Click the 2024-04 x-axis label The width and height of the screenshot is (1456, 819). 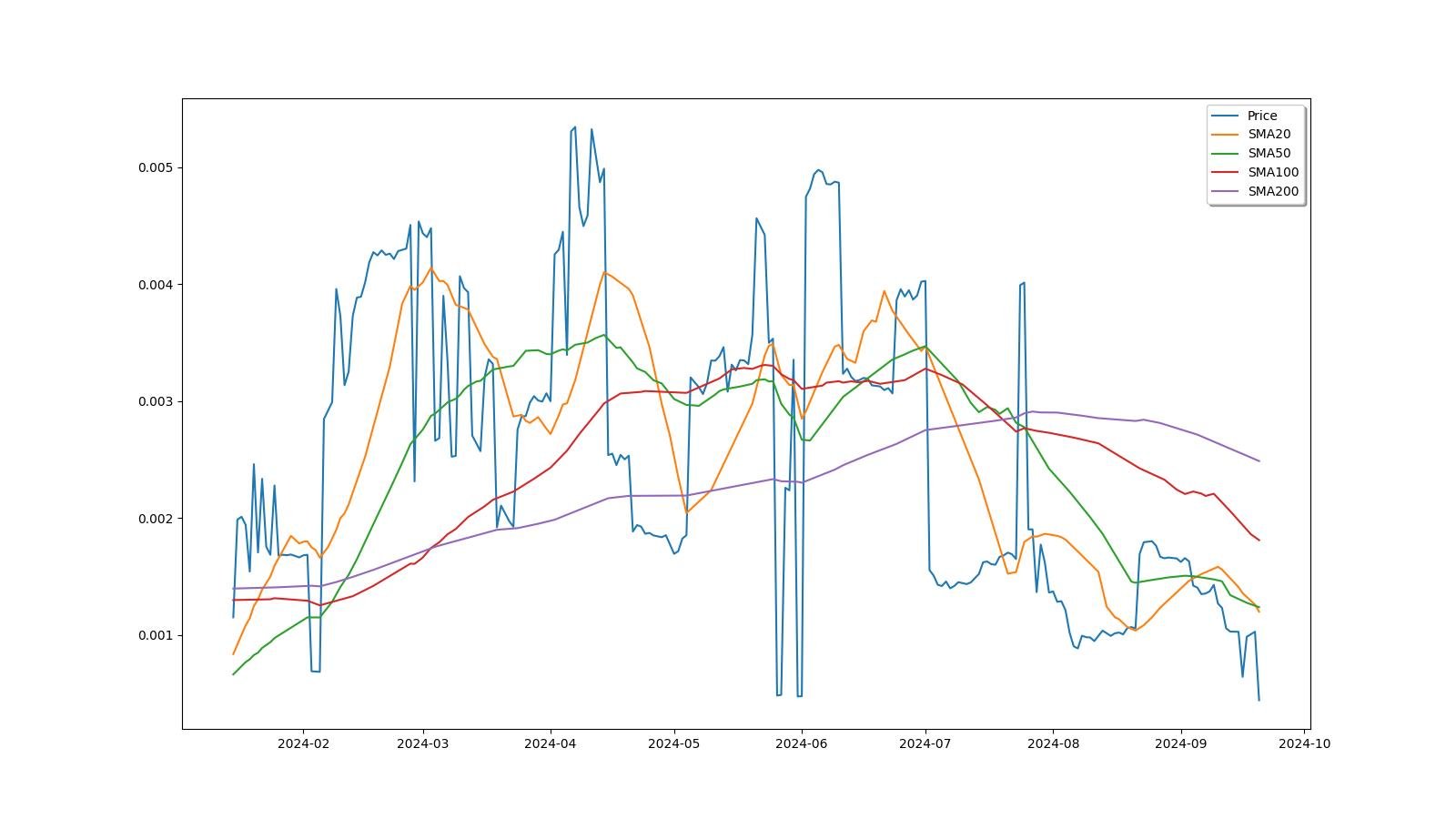click(551, 743)
